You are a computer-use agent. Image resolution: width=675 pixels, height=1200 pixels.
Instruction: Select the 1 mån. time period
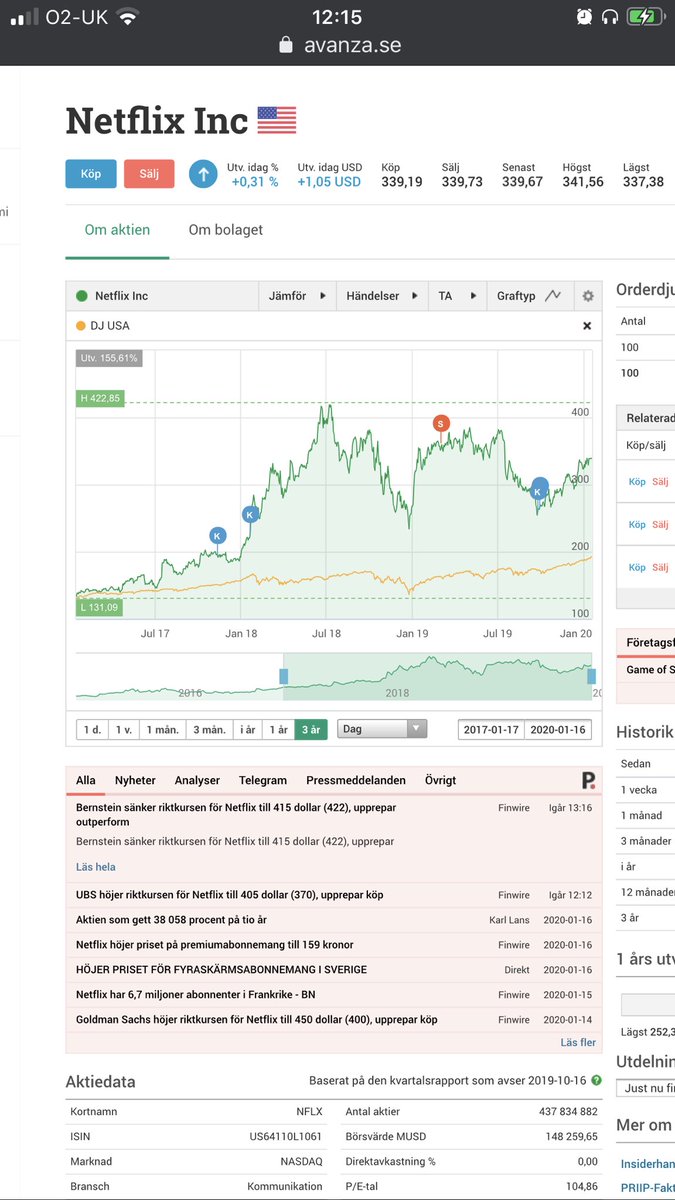163,729
